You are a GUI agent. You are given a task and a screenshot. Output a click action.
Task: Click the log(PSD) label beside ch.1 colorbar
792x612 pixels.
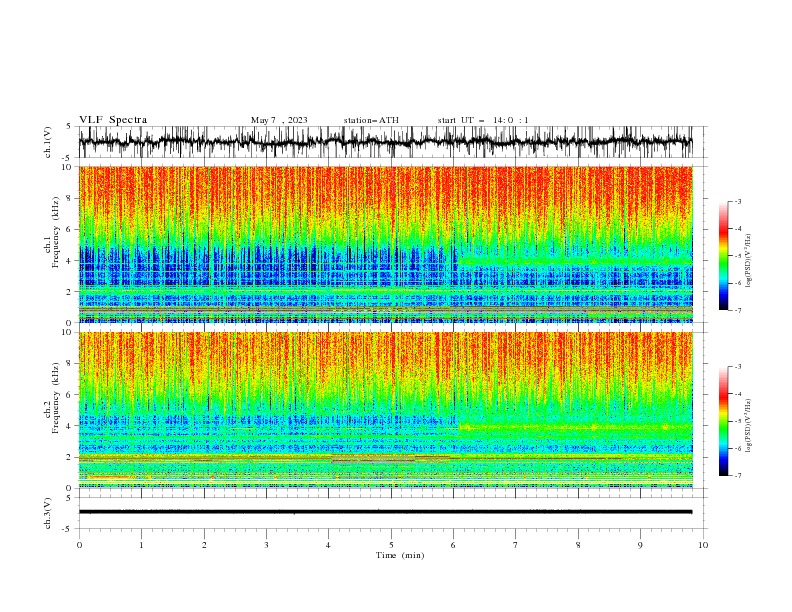pyautogui.click(x=748, y=261)
